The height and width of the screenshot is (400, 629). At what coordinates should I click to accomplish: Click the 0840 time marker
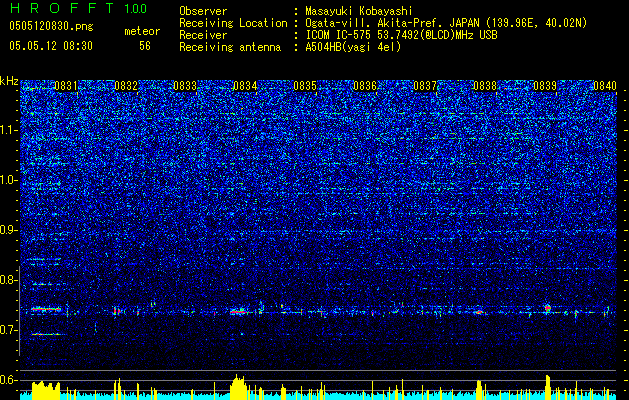point(605,86)
